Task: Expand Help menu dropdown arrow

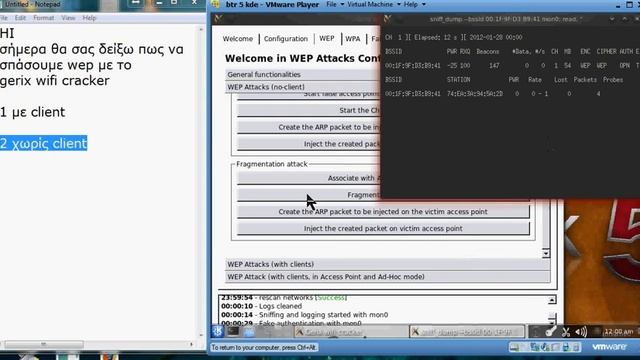Action: (x=424, y=4)
